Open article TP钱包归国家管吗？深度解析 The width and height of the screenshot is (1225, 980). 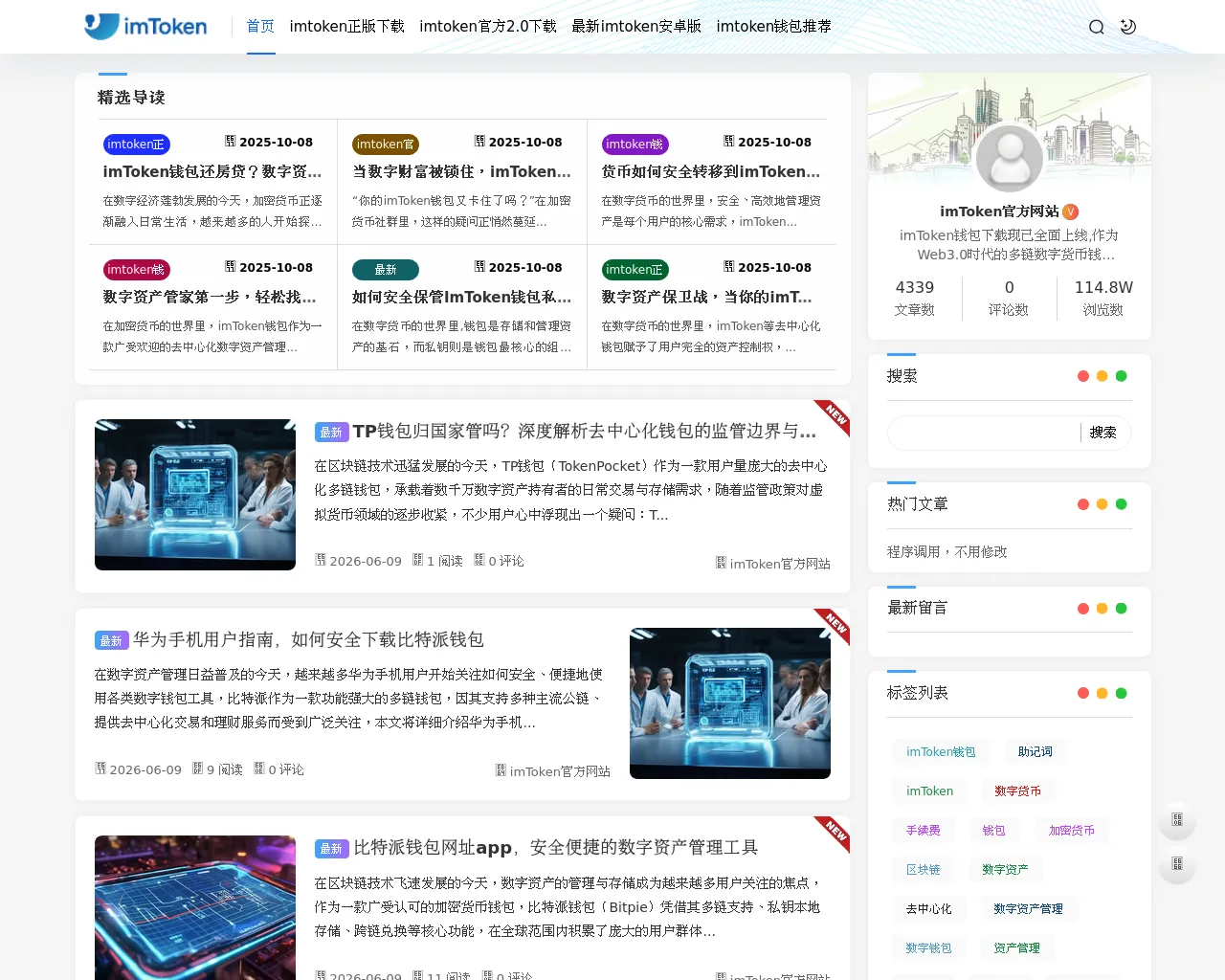(x=585, y=432)
